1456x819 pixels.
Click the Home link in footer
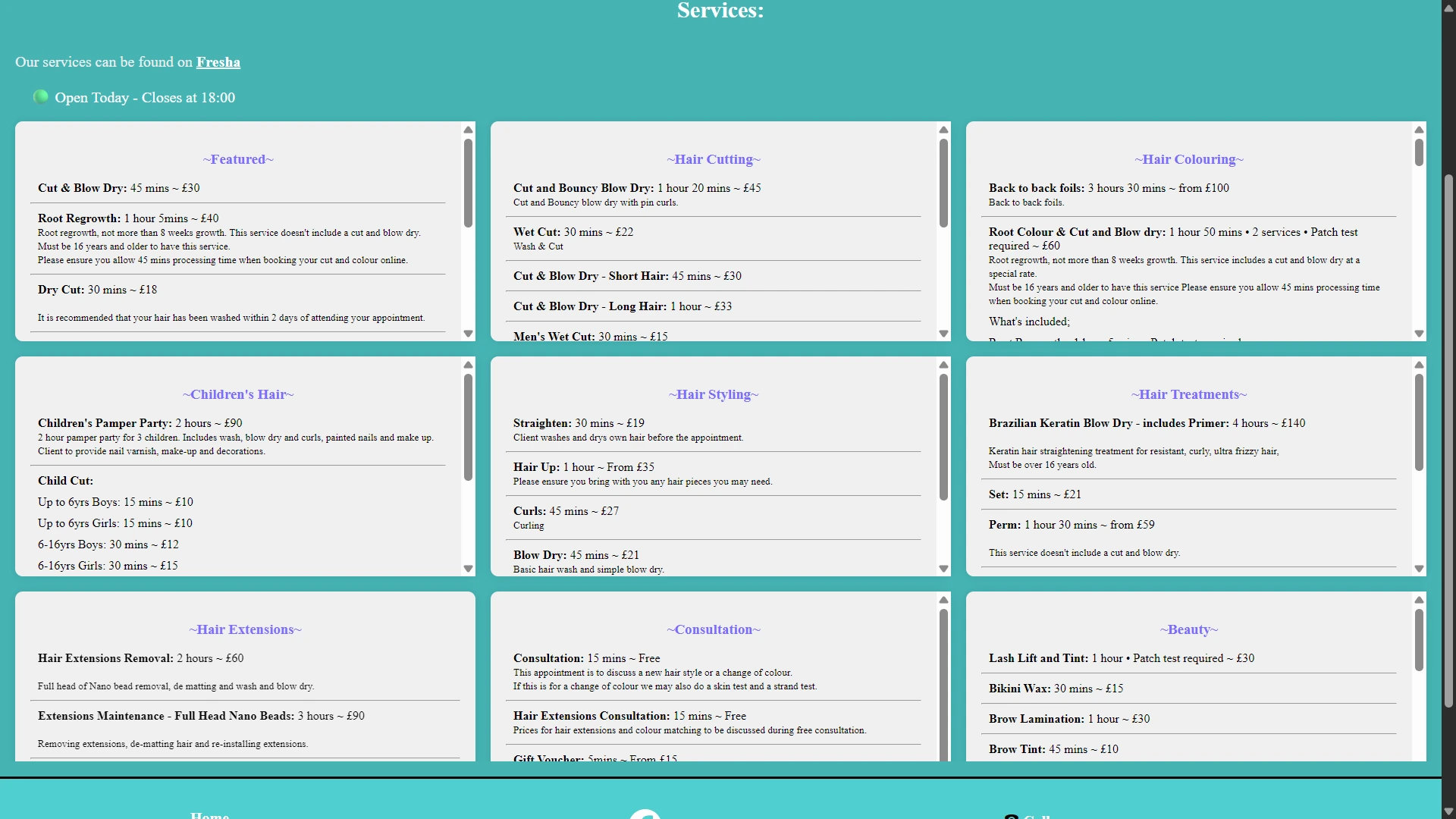pos(209,814)
